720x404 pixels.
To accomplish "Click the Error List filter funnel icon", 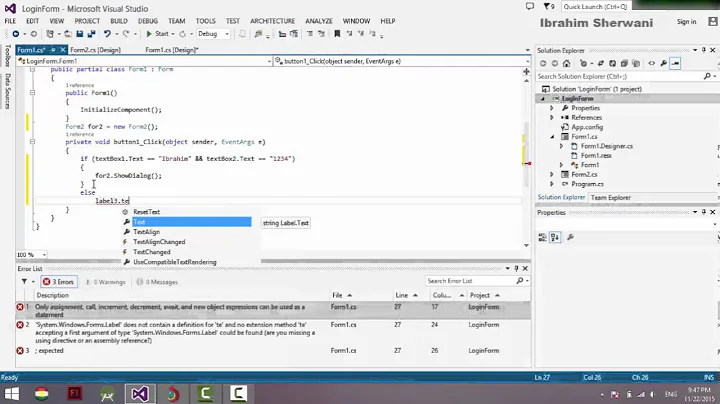I will [24, 281].
